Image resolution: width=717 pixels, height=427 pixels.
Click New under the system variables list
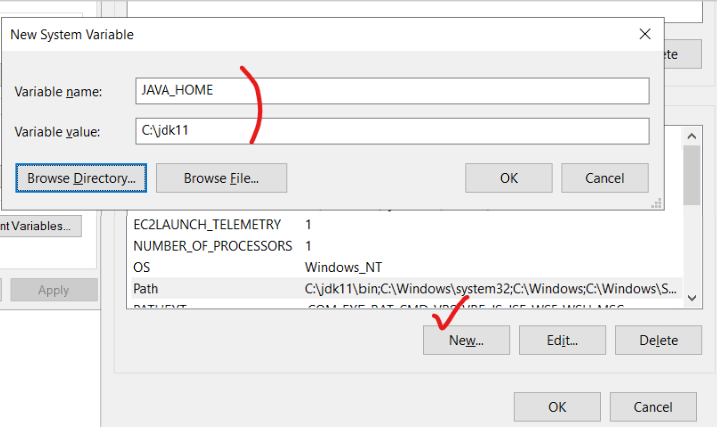[x=466, y=340]
